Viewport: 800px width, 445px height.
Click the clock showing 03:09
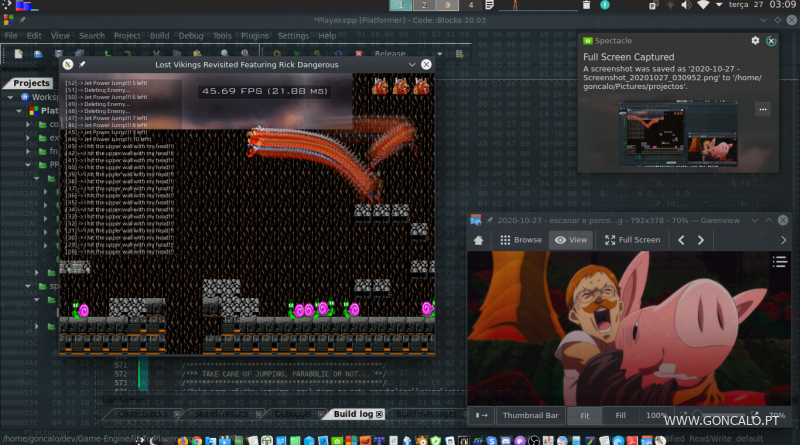tap(782, 5)
